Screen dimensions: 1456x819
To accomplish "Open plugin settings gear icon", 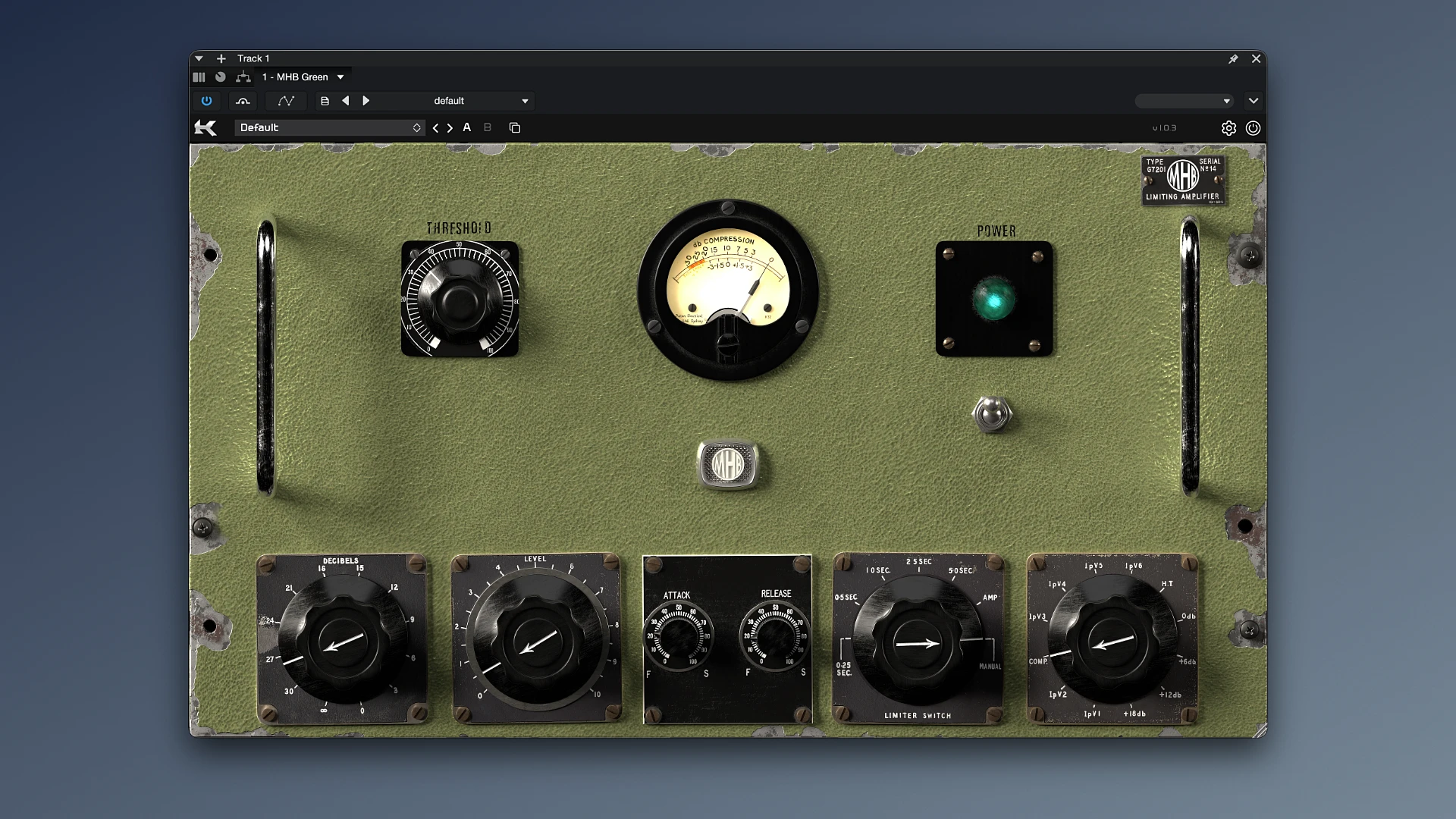I will (x=1228, y=128).
